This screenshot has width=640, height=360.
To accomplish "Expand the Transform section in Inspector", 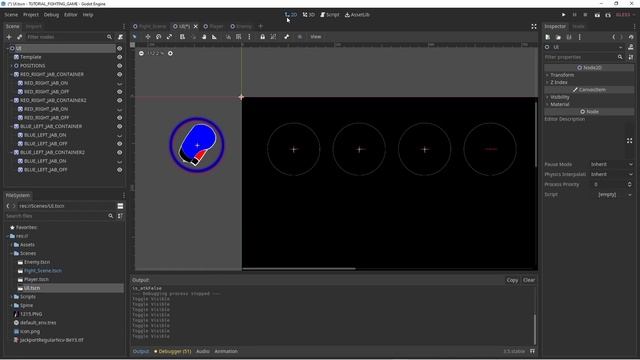I will pos(562,75).
